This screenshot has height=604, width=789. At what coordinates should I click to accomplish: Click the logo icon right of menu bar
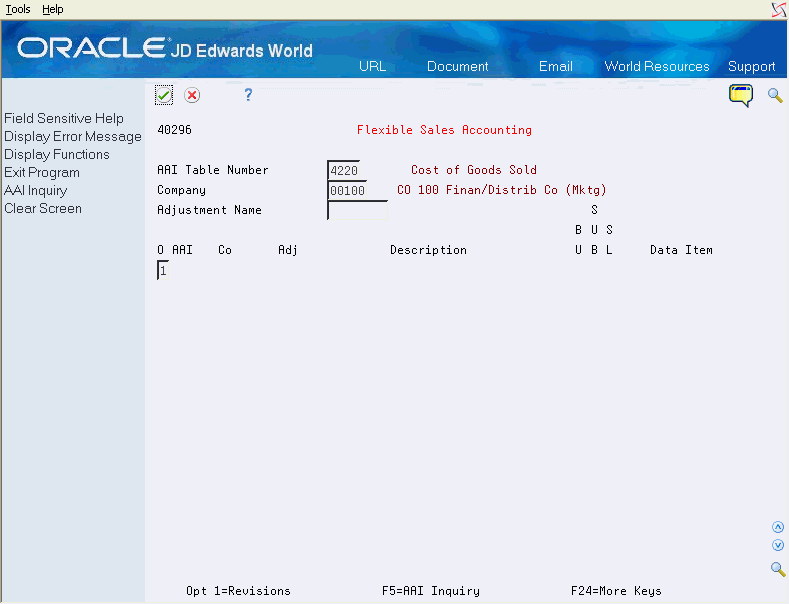pos(778,10)
